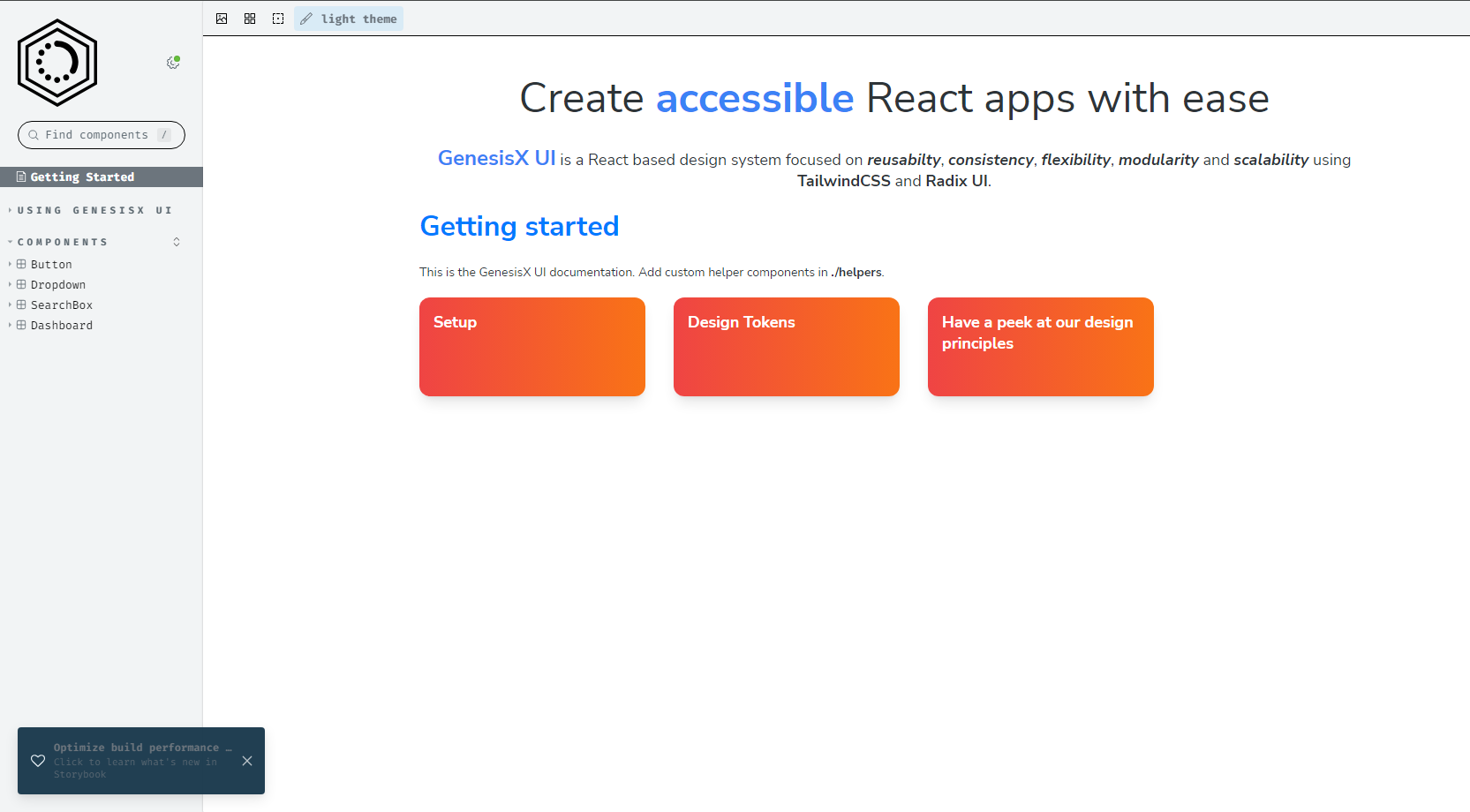Viewport: 1470px width, 812px height.
Task: Click the GenesisX UI blue text
Action: 496,158
